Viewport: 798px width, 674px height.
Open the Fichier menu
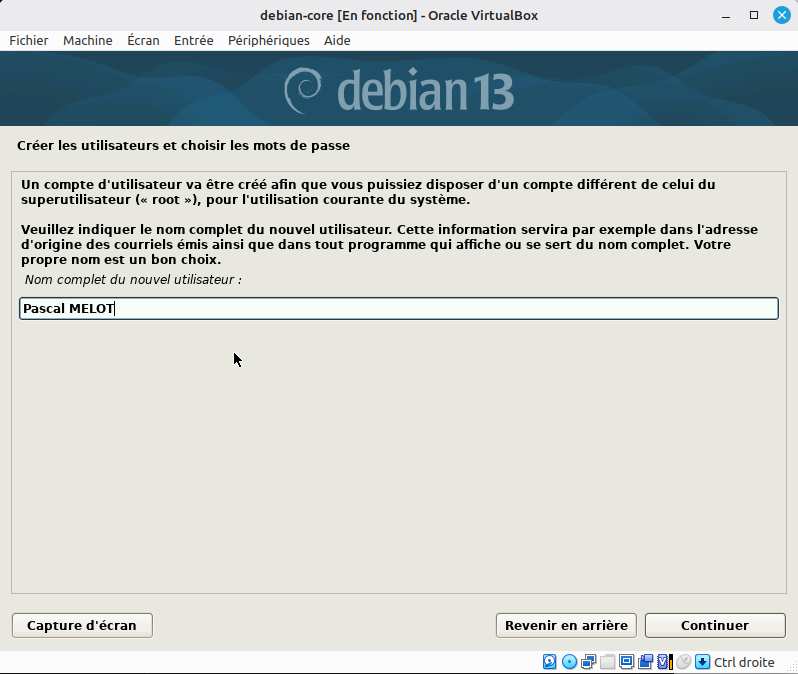click(29, 40)
